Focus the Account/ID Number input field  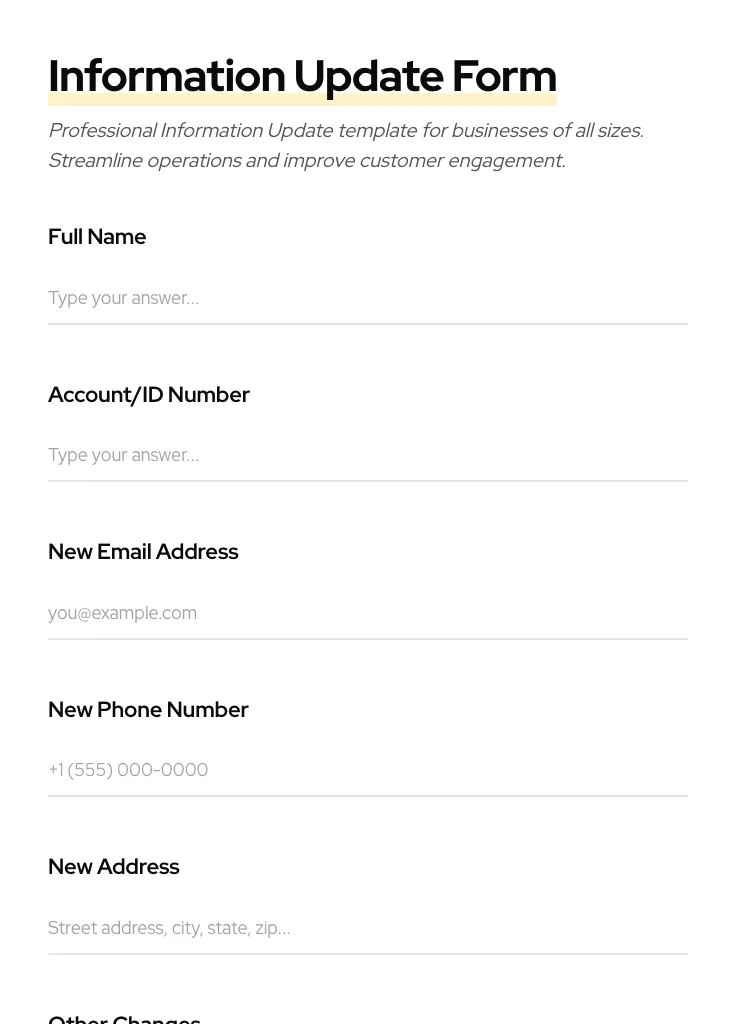367,455
